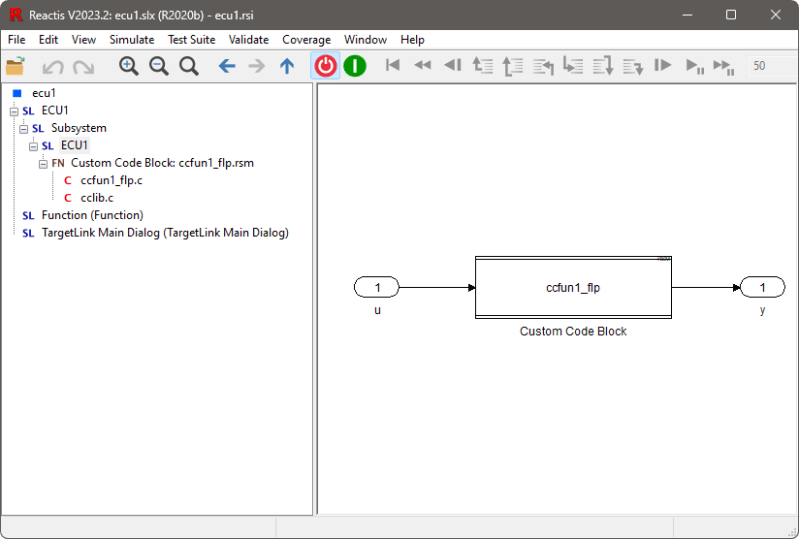Click the blue square icon beside ecu1
This screenshot has height=539, width=799.
17,93
